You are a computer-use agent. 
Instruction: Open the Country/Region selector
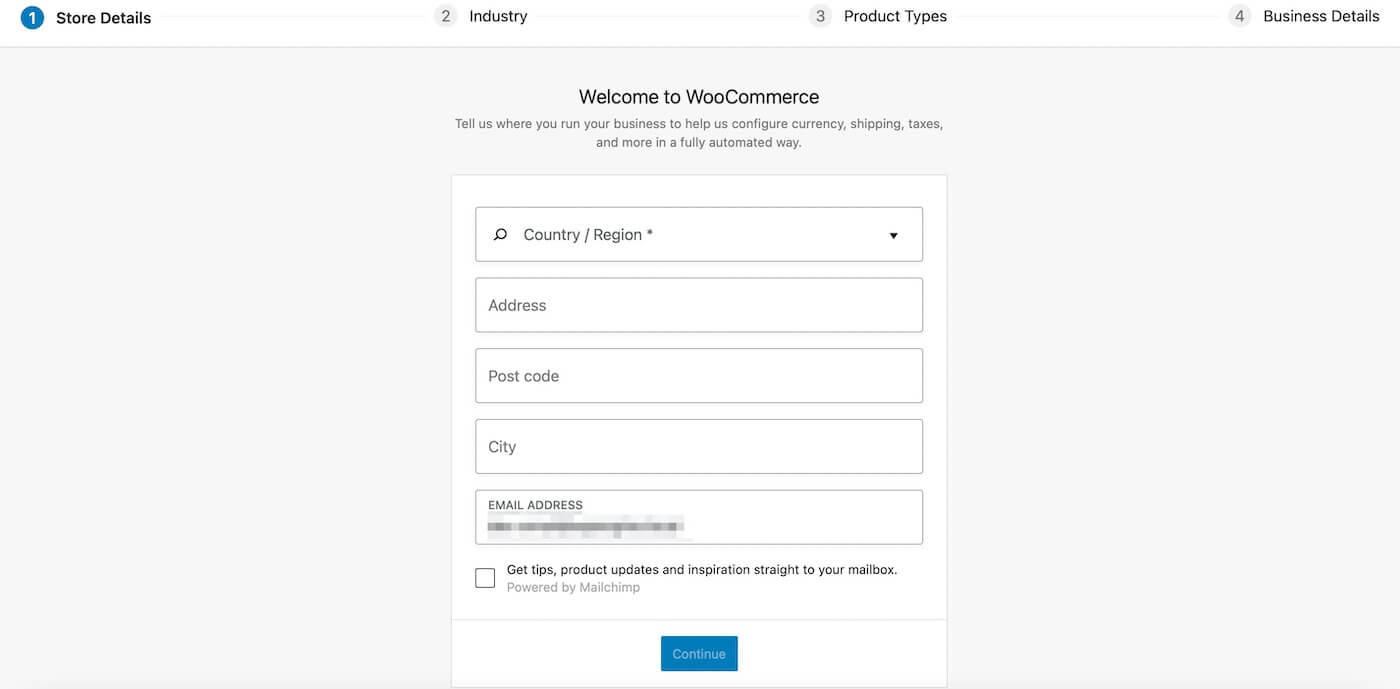pyautogui.click(x=699, y=234)
